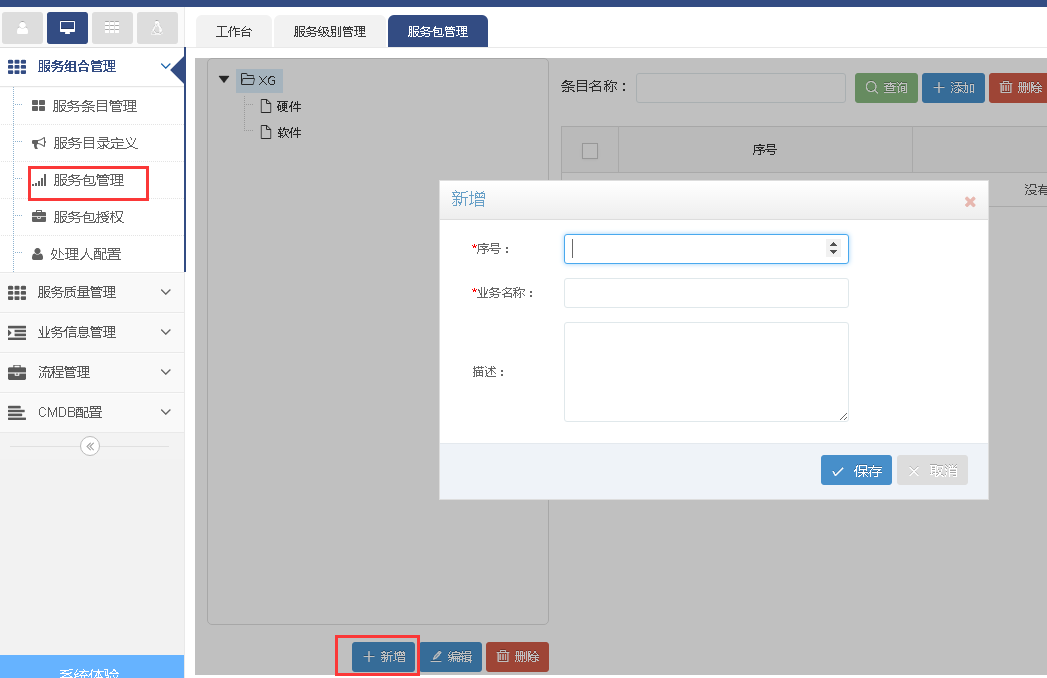Click the monitor icon in the top toolbar

67,27
